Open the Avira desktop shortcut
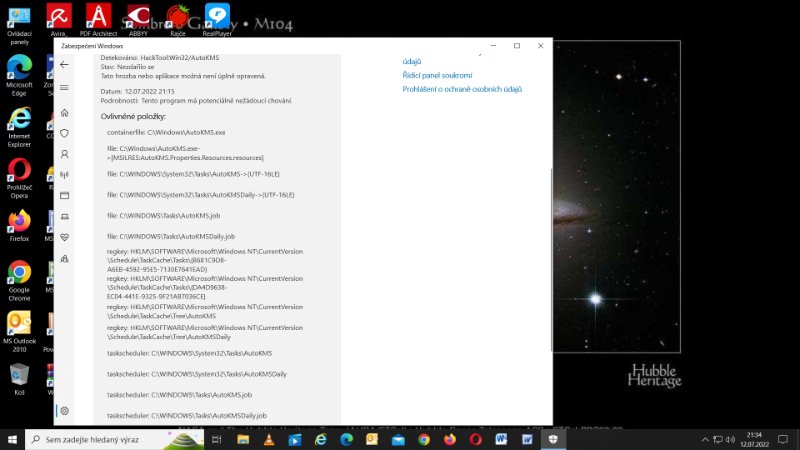This screenshot has width=800, height=450. [x=59, y=20]
